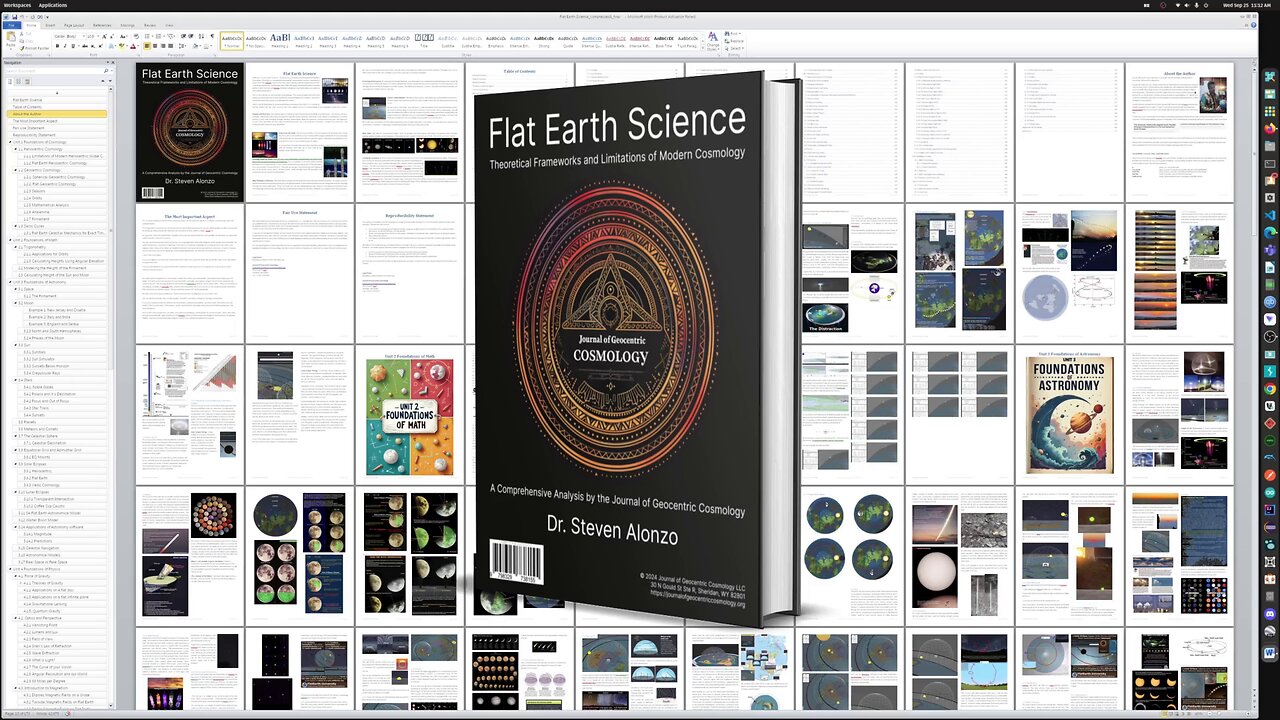Click the Find button
This screenshot has width=1280, height=720.
[733, 34]
